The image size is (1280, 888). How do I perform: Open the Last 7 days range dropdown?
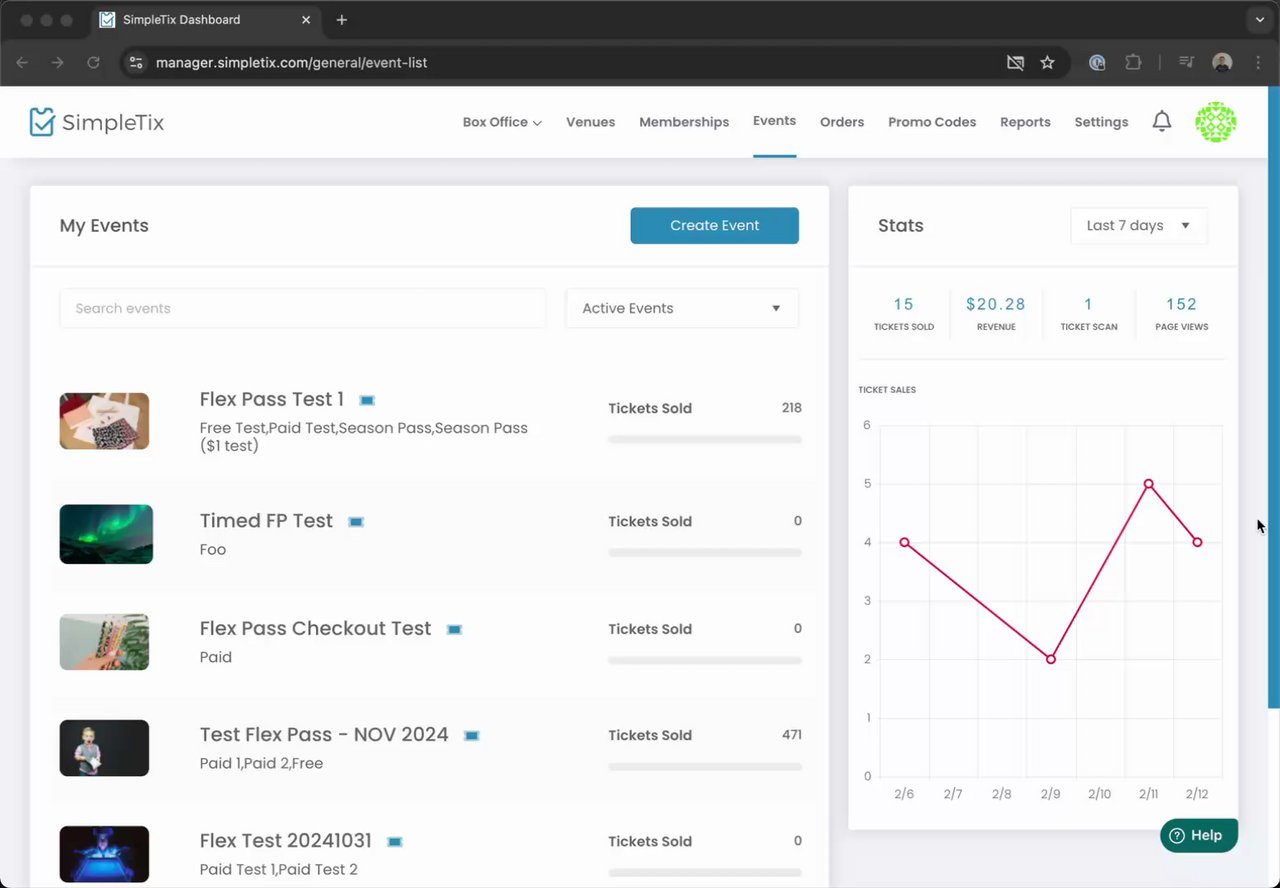pyautogui.click(x=1138, y=225)
